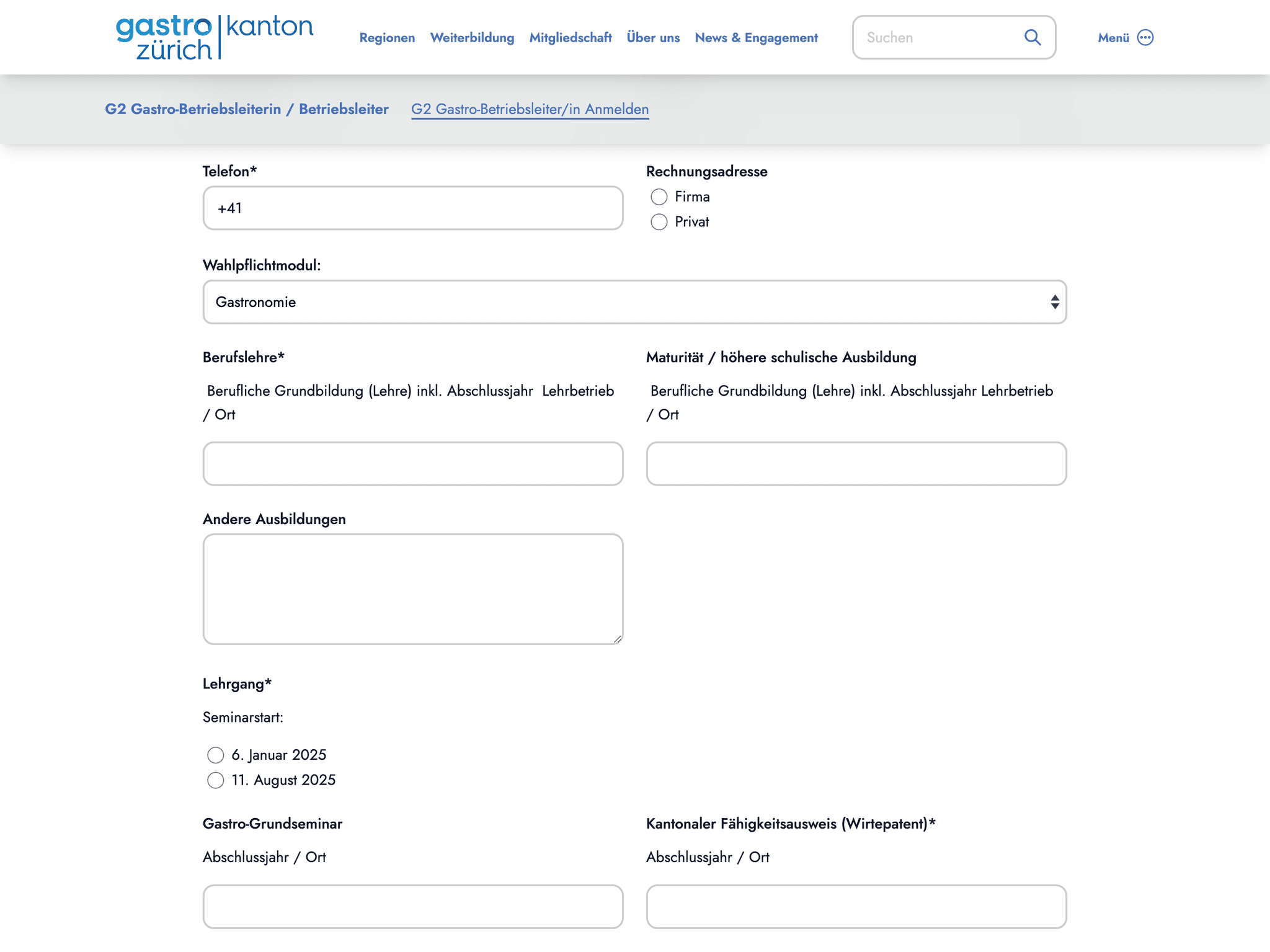
Task: Select the Firma billing address option
Action: click(x=659, y=197)
